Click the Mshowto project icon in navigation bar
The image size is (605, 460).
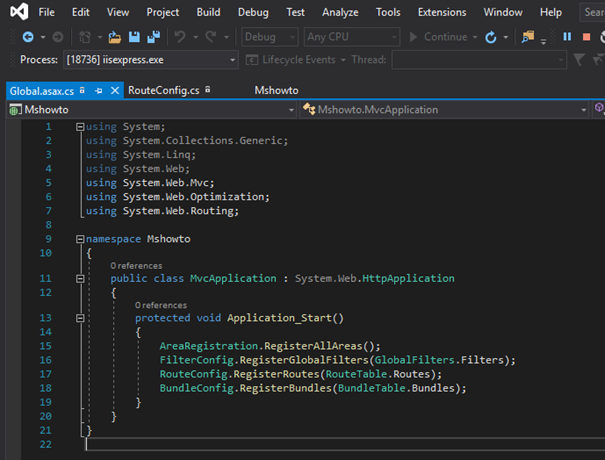click(x=15, y=110)
